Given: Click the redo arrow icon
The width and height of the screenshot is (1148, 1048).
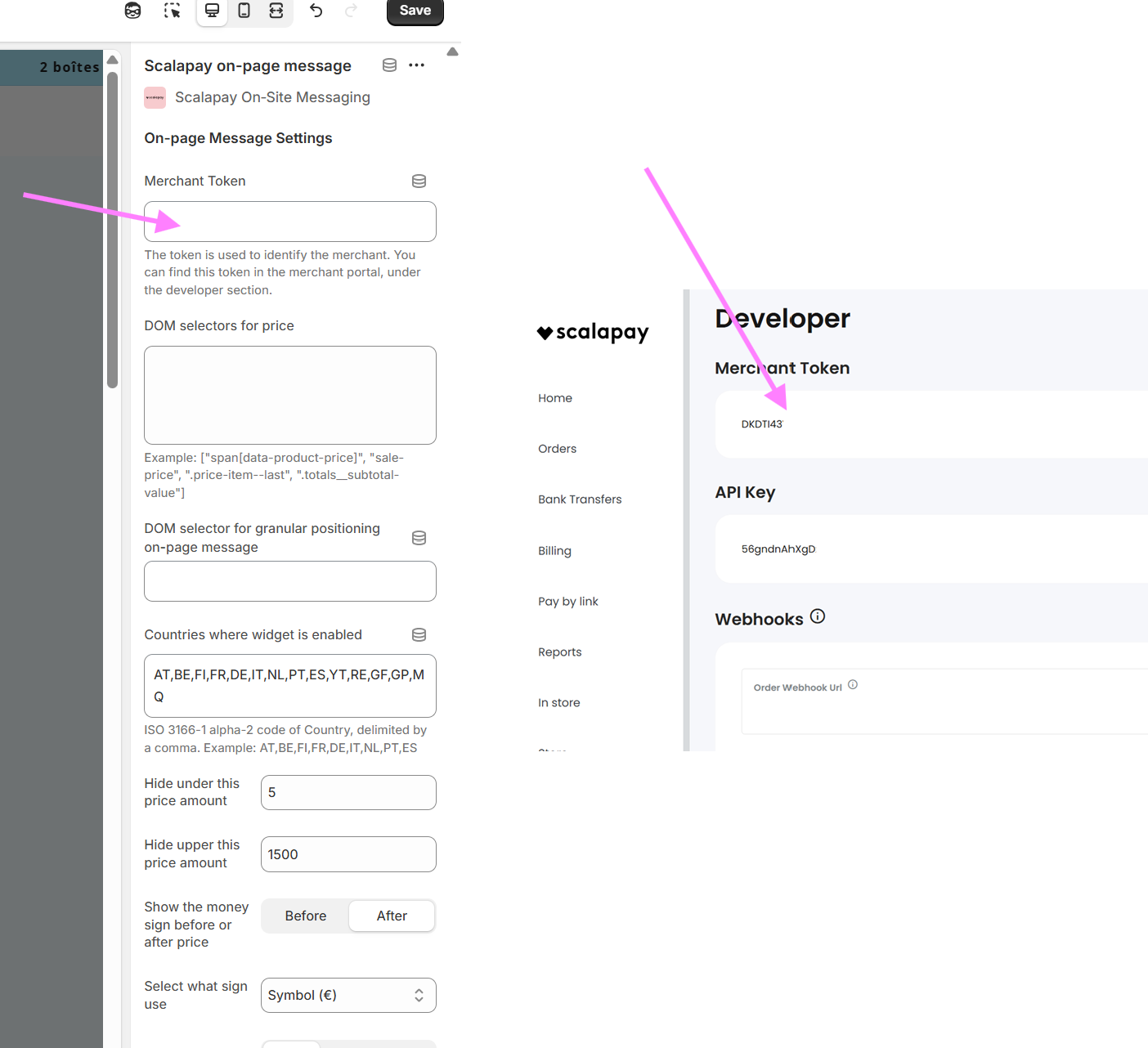Looking at the screenshot, I should coord(352,11).
